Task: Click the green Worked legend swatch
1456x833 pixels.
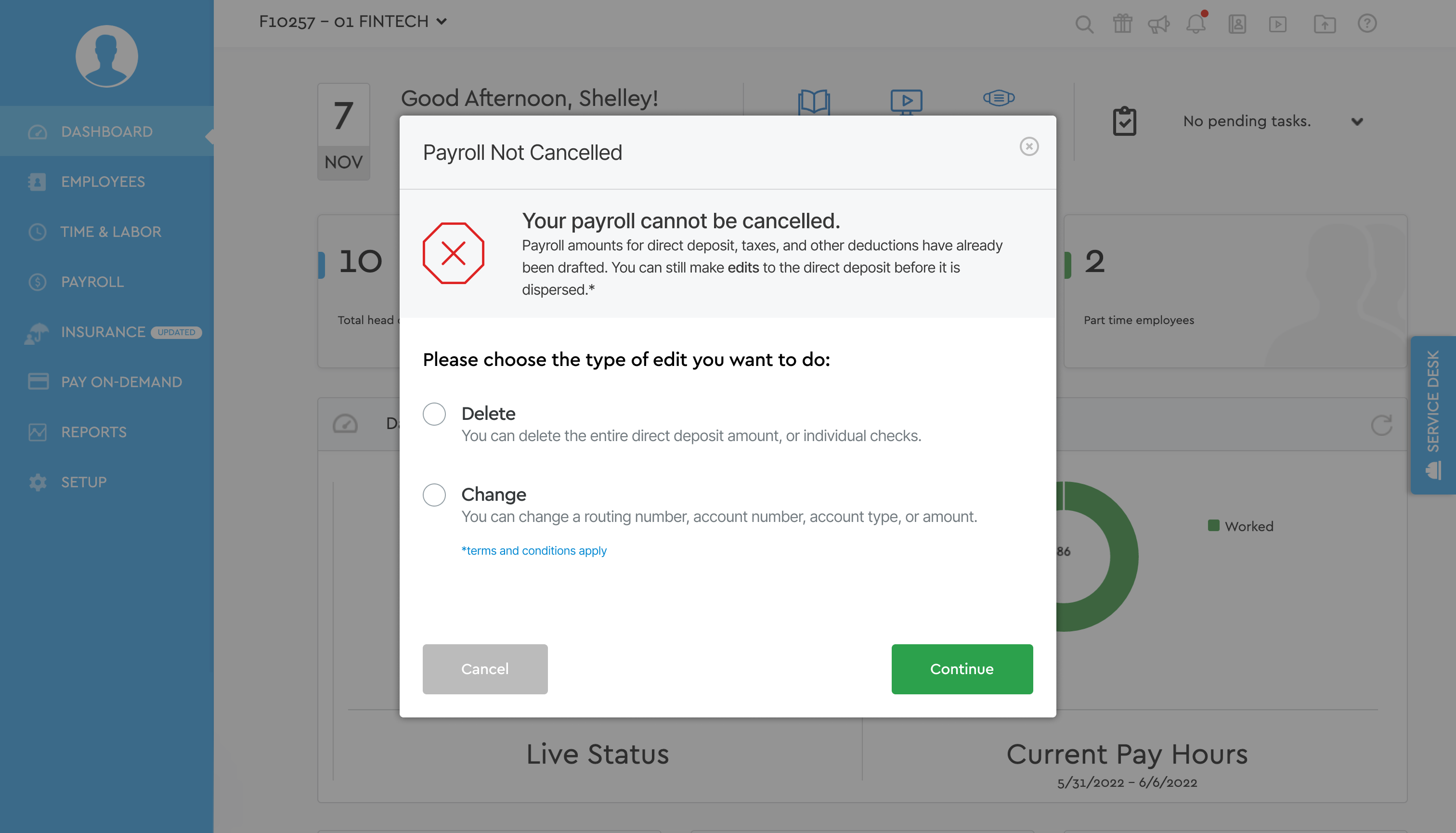Action: 1213,525
